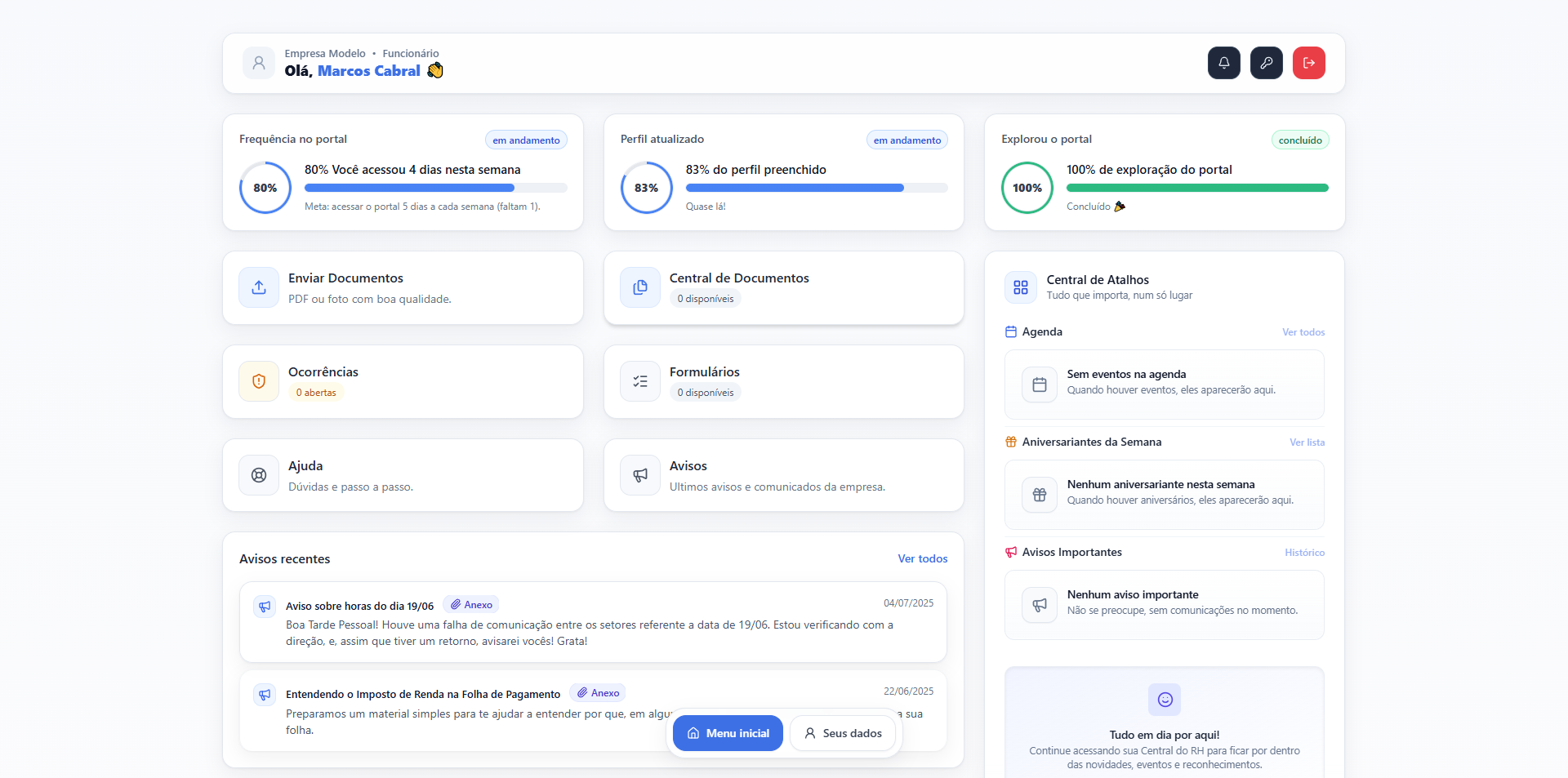Click the Ajuda help icon
Image resolution: width=1568 pixels, height=778 pixels.
(258, 475)
